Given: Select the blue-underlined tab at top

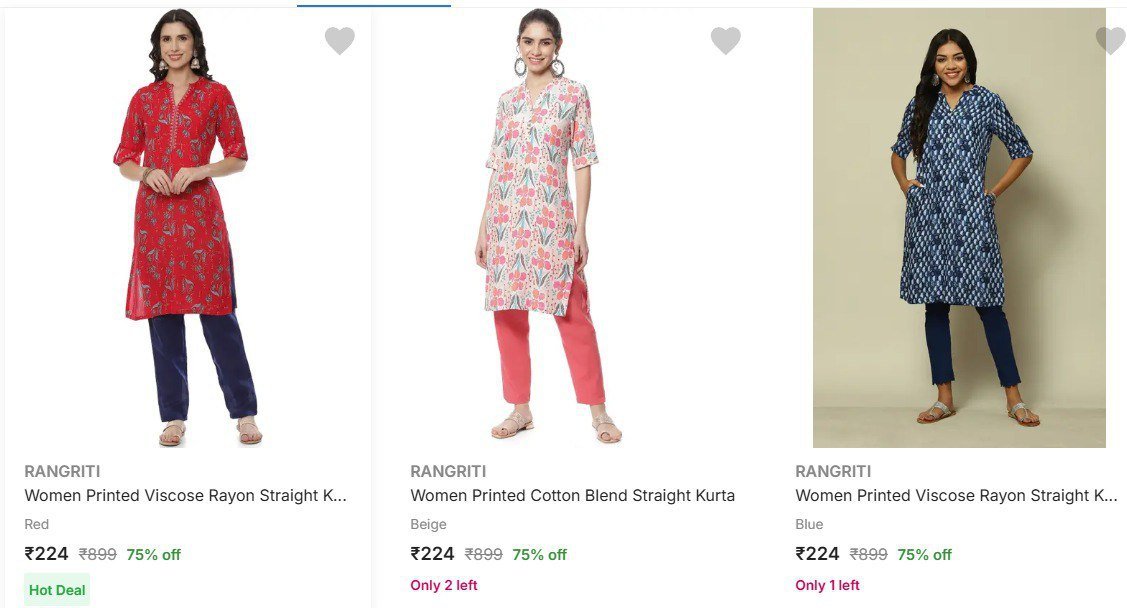Looking at the screenshot, I should (374, 4).
